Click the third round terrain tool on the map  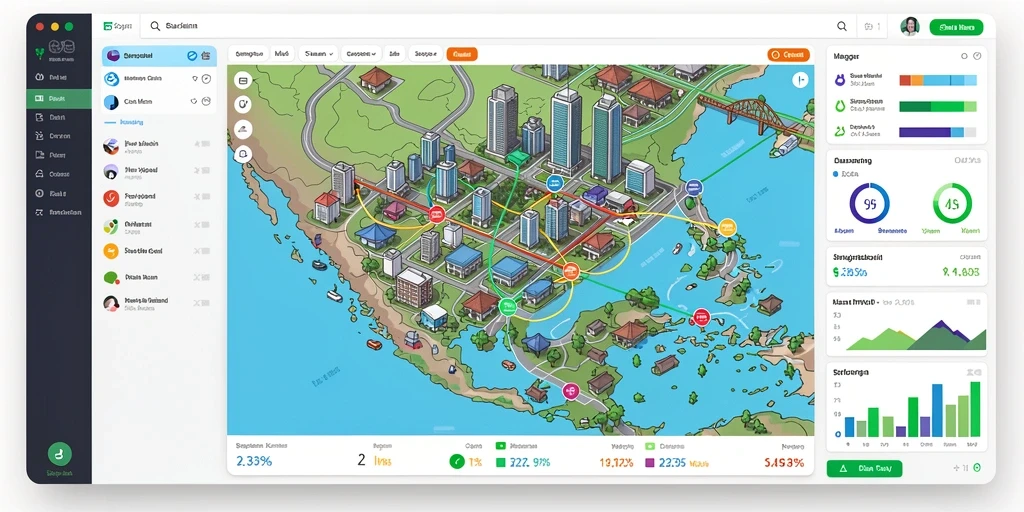pos(243,129)
